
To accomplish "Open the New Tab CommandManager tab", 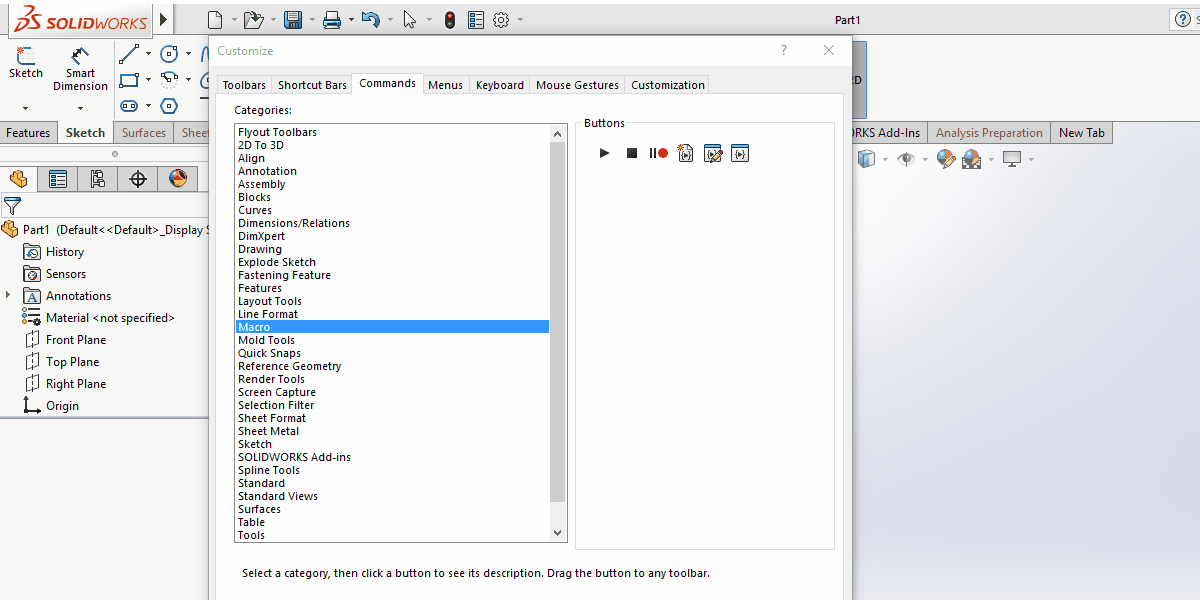I will click(x=1082, y=133).
